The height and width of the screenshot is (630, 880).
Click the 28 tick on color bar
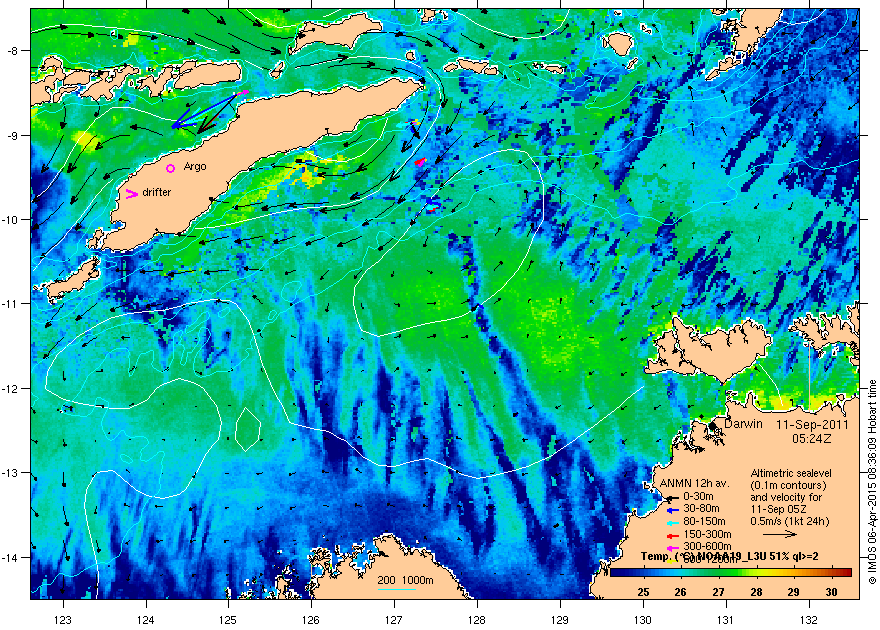756,592
